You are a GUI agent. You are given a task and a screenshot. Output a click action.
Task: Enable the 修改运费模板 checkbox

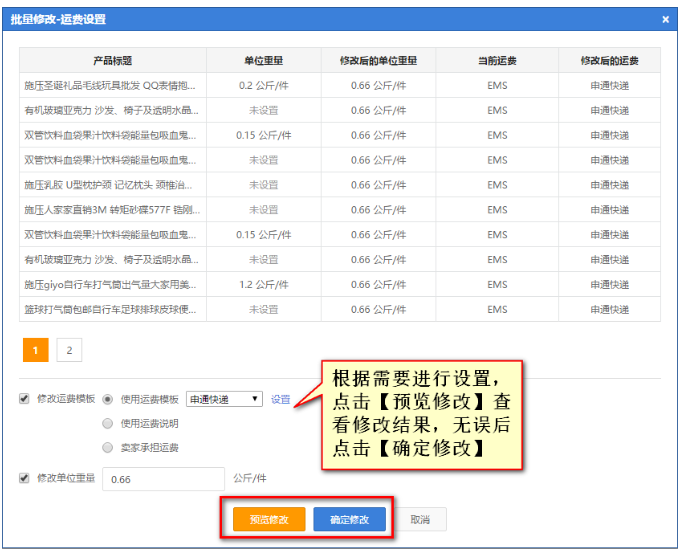pyautogui.click(x=25, y=399)
